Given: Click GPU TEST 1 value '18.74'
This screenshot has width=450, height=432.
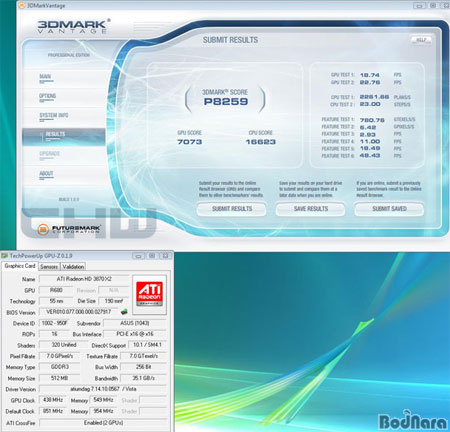Looking at the screenshot, I should 370,75.
